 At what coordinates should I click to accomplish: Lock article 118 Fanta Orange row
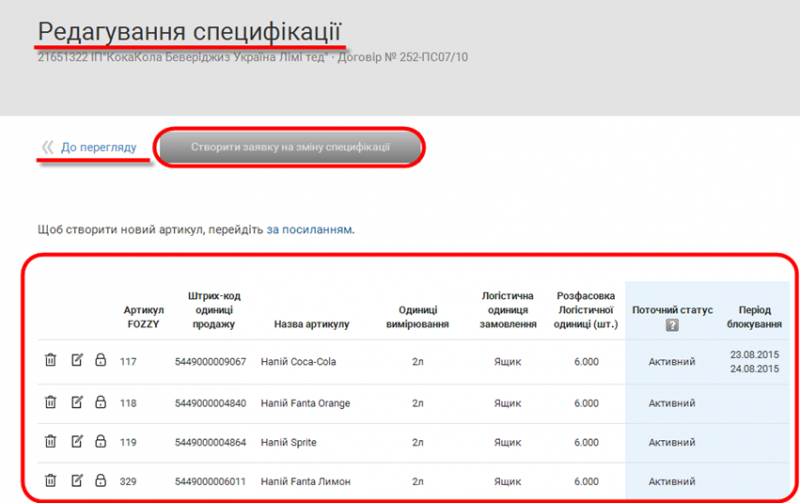tap(101, 402)
